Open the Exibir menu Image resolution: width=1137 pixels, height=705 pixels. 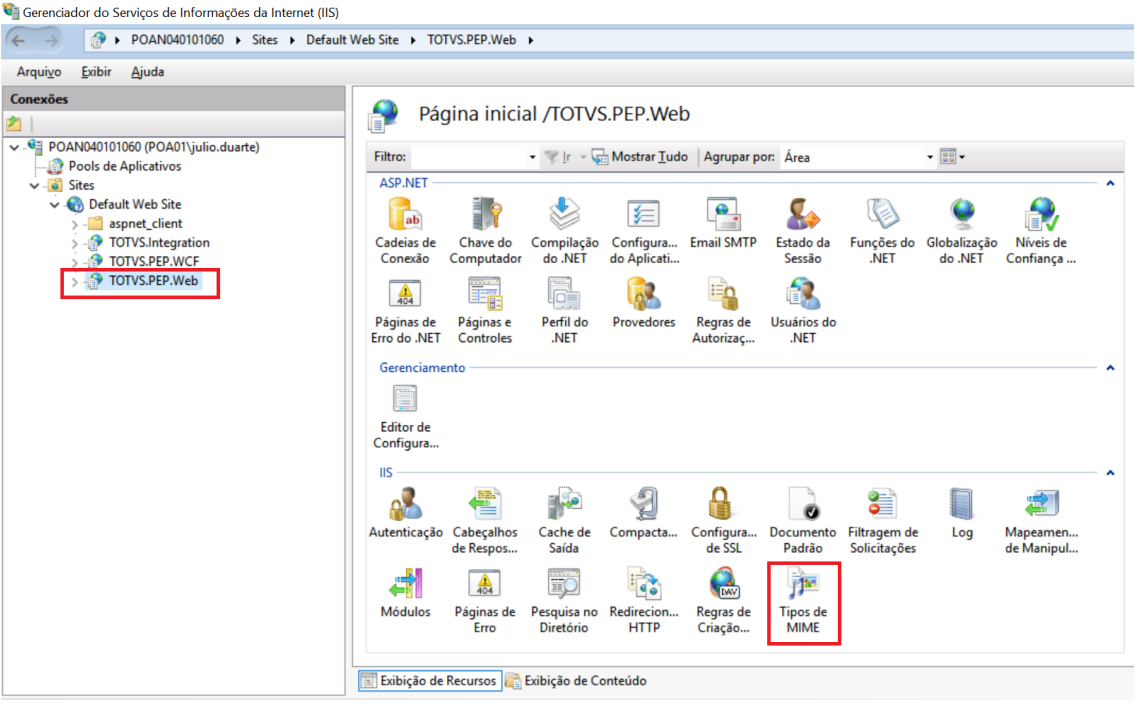(x=96, y=72)
